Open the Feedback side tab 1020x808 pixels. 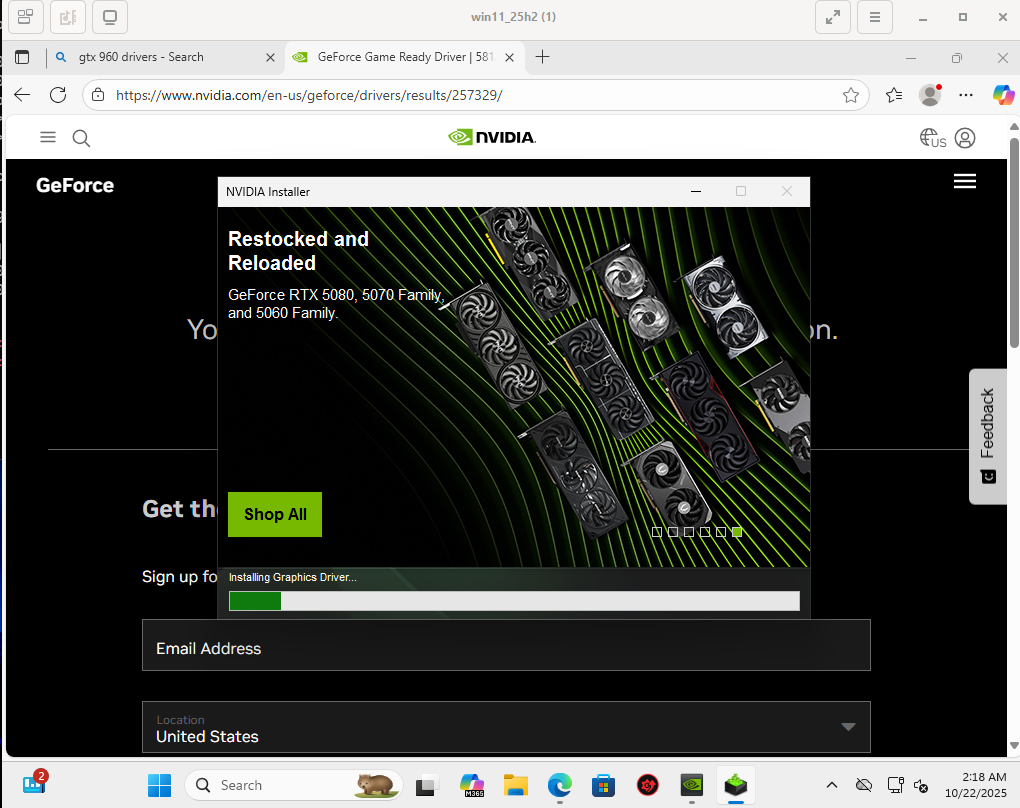988,436
